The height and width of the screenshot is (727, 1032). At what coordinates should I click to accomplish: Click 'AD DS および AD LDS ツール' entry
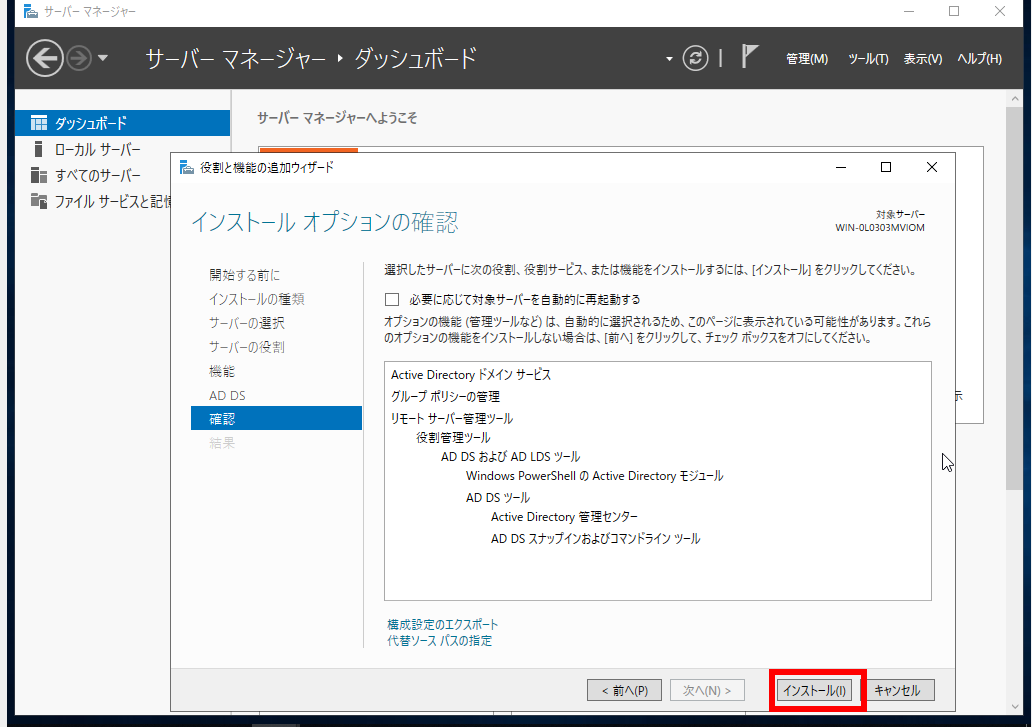pyautogui.click(x=510, y=457)
